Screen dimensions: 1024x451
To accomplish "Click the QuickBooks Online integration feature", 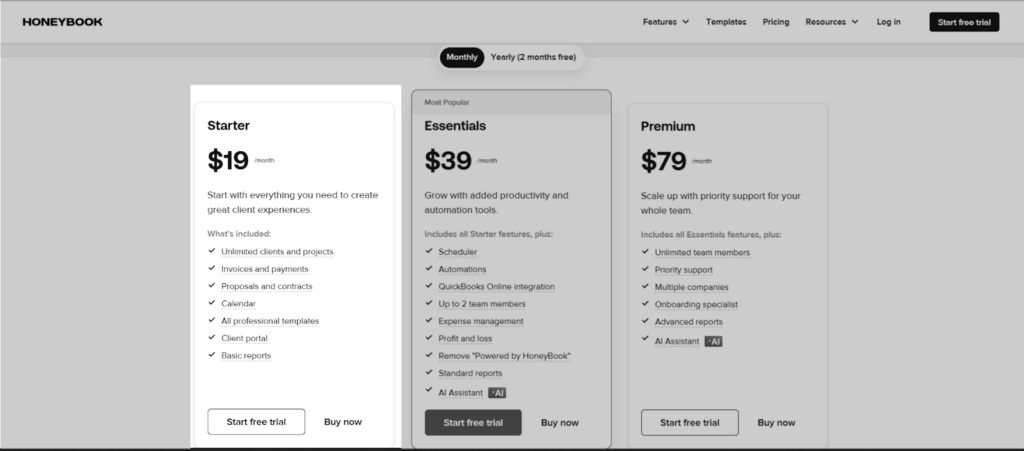I will pyautogui.click(x=496, y=287).
